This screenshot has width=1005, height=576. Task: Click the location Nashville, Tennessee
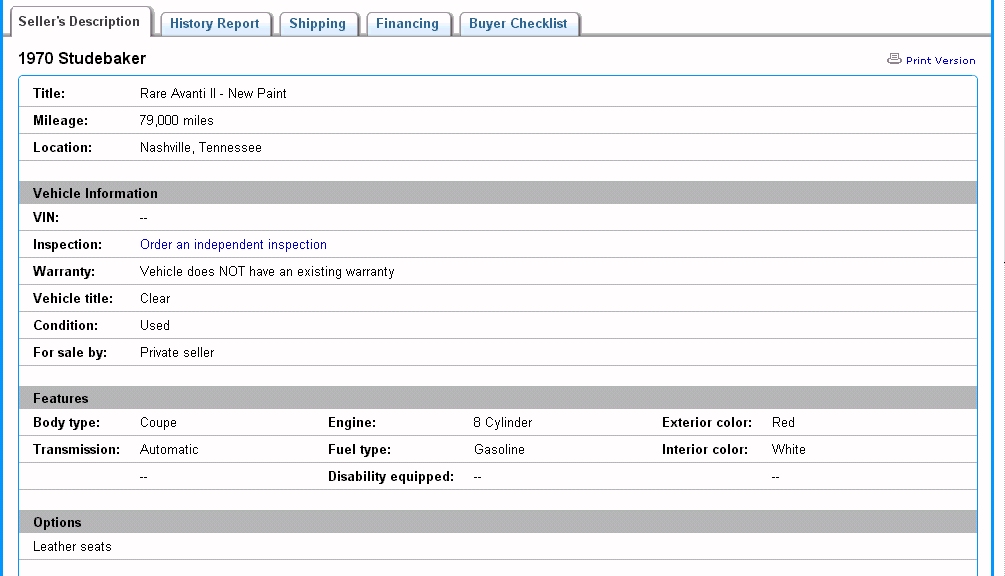click(201, 147)
